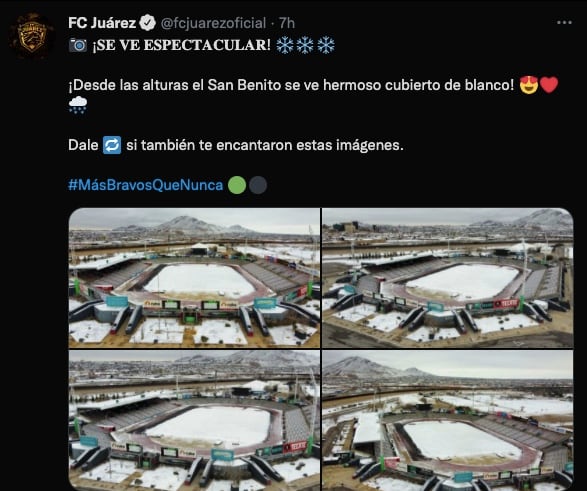Open the #MásBravosQueNunca hashtag
Image resolution: width=587 pixels, height=491 pixels.
pyautogui.click(x=146, y=185)
